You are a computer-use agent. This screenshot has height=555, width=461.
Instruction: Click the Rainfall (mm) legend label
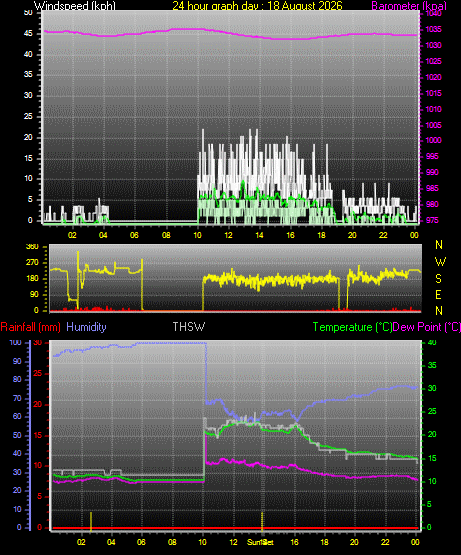[x=30, y=327]
